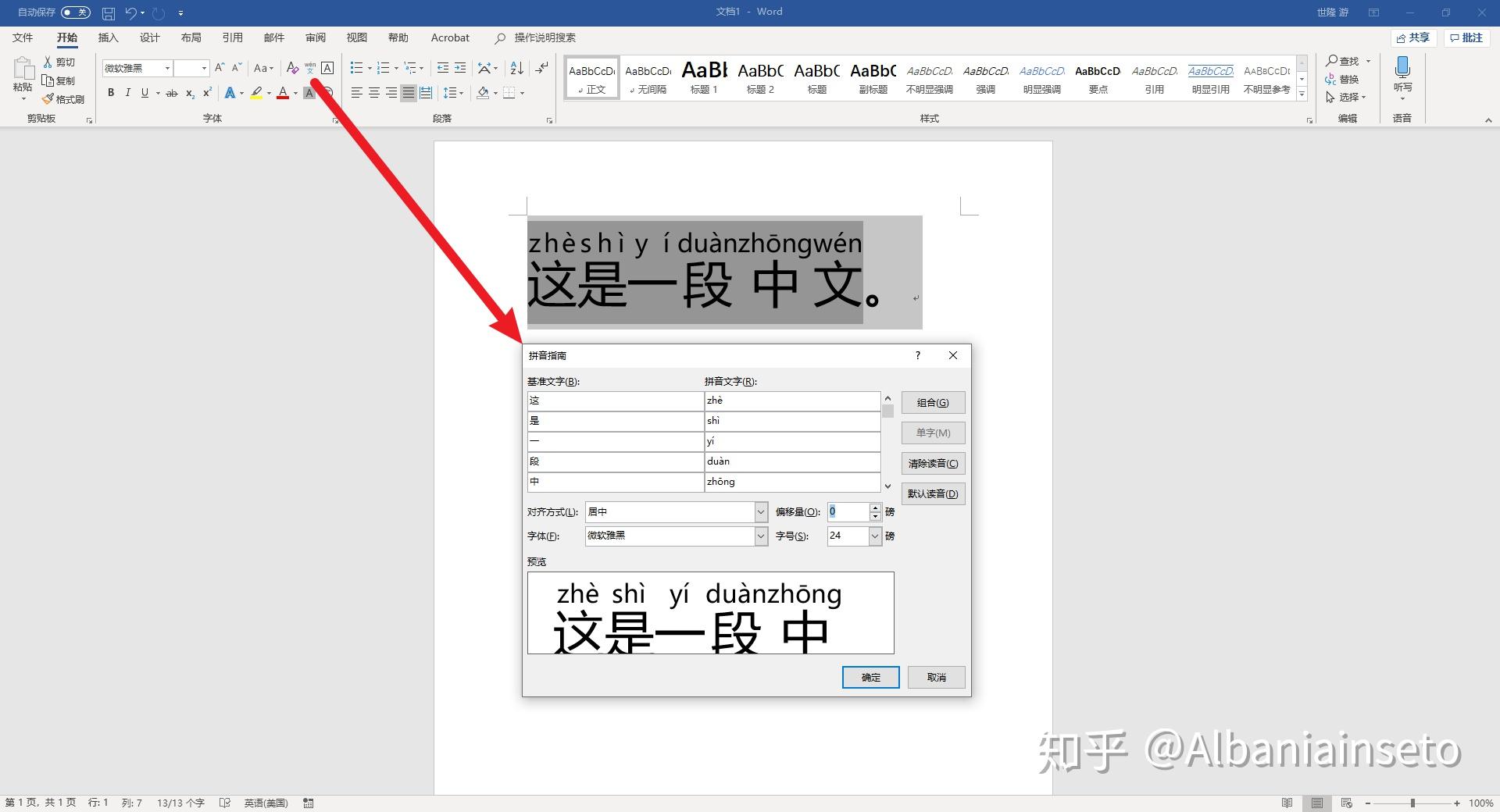Save the document with the Save icon
The width and height of the screenshot is (1500, 812).
coord(109,12)
